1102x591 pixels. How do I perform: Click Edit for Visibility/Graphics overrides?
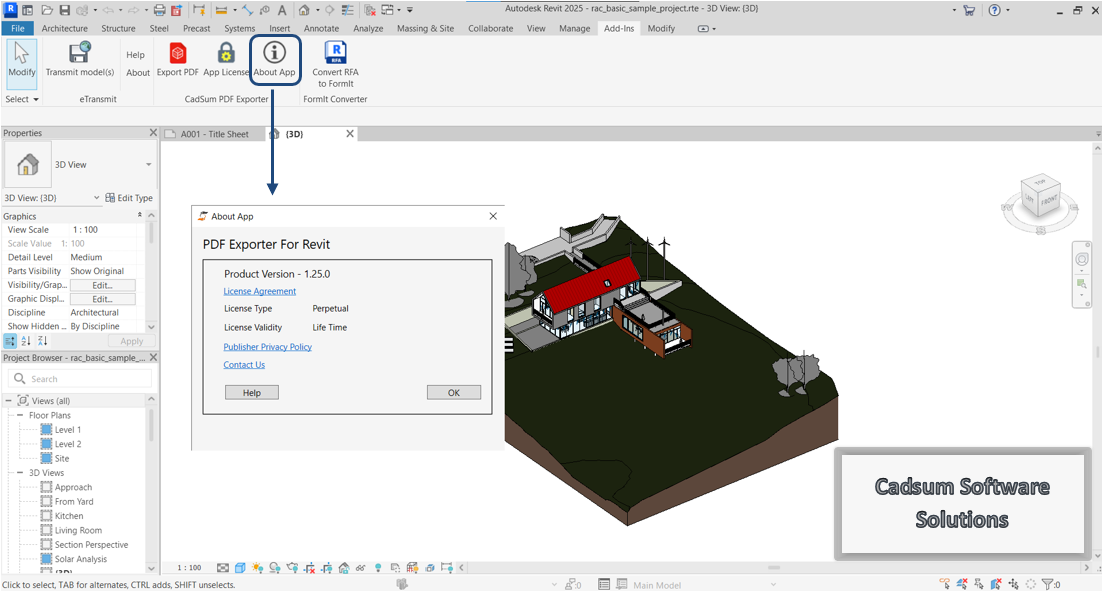[x=102, y=285]
